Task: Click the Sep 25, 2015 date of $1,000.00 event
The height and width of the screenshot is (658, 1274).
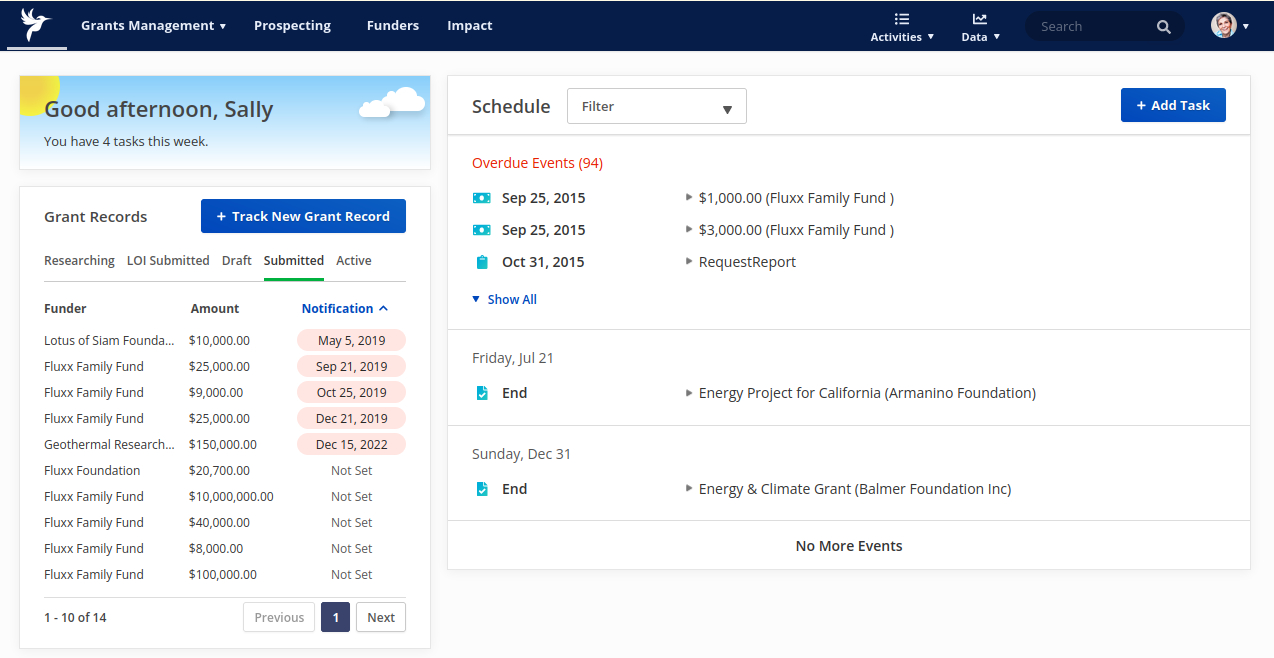Action: [544, 198]
